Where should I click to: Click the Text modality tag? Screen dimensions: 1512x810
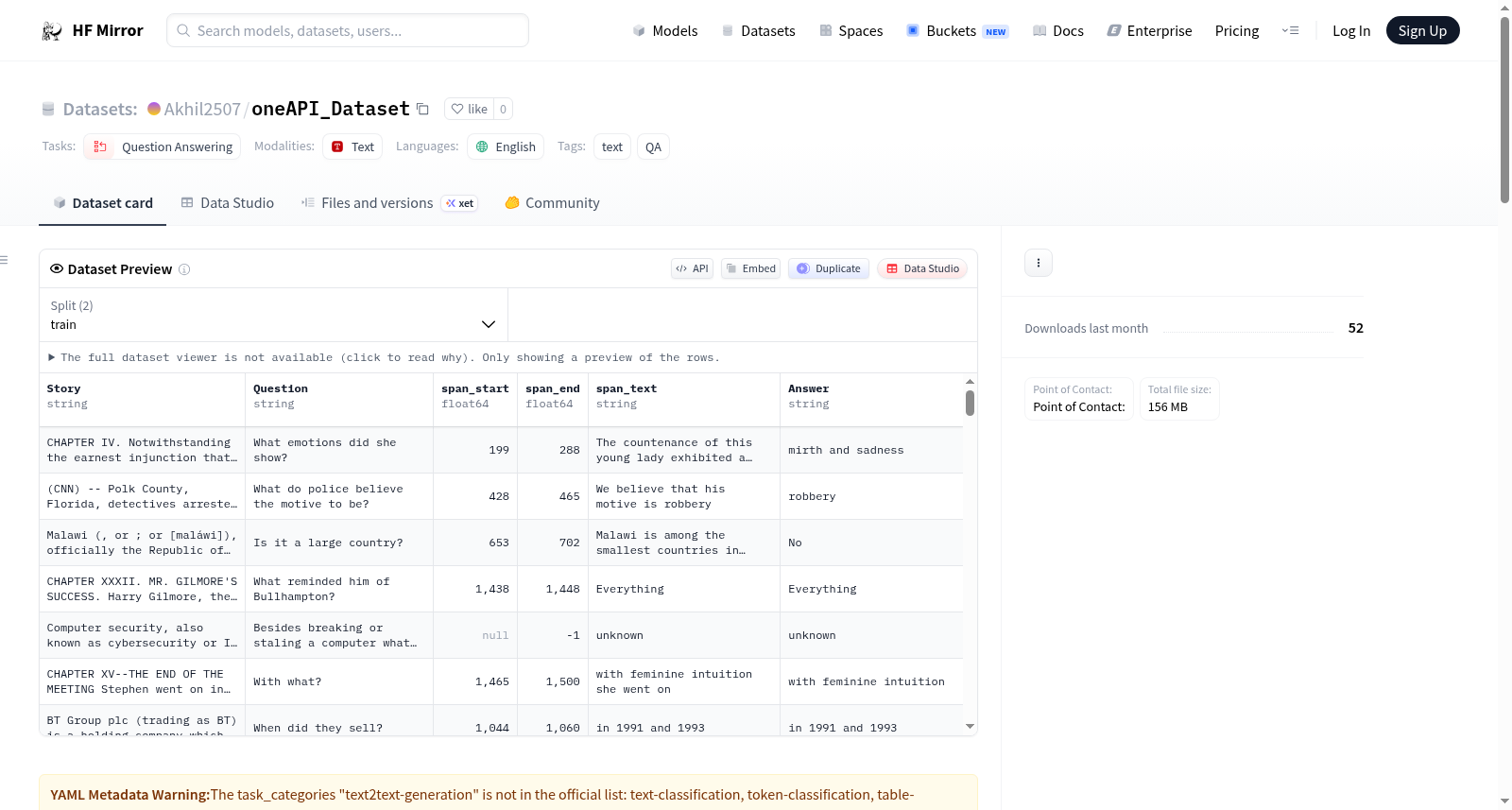(x=352, y=146)
